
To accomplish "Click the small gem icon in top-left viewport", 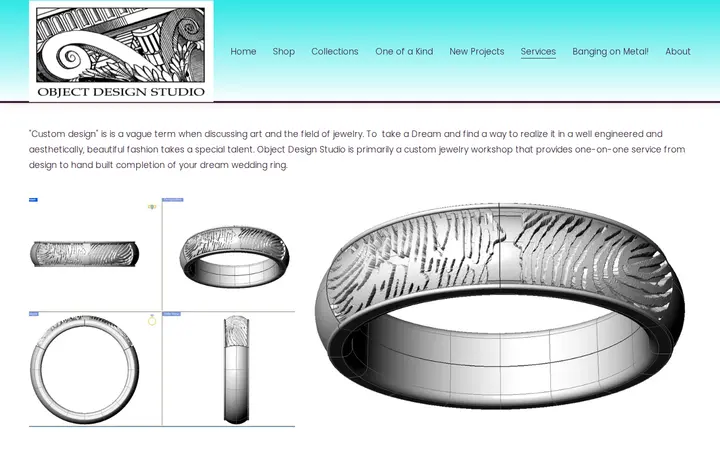I will [152, 207].
